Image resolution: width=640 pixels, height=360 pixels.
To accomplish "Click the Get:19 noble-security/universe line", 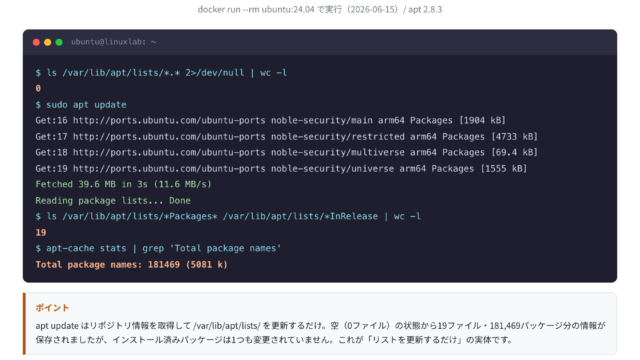I will pyautogui.click(x=281, y=168).
